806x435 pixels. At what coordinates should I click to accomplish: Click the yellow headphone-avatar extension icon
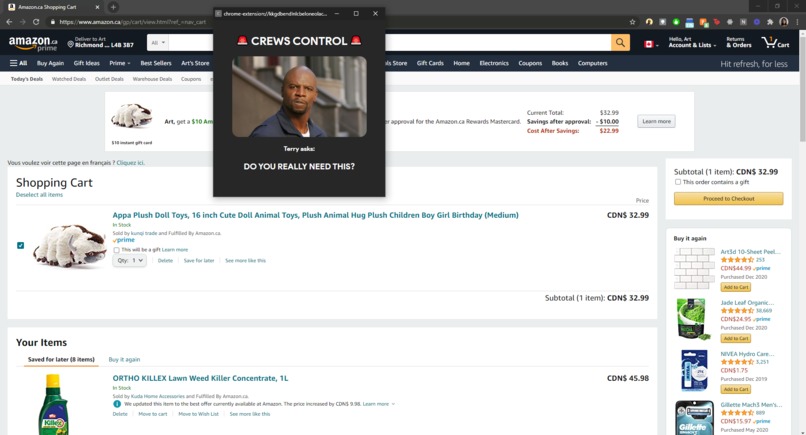[649, 22]
